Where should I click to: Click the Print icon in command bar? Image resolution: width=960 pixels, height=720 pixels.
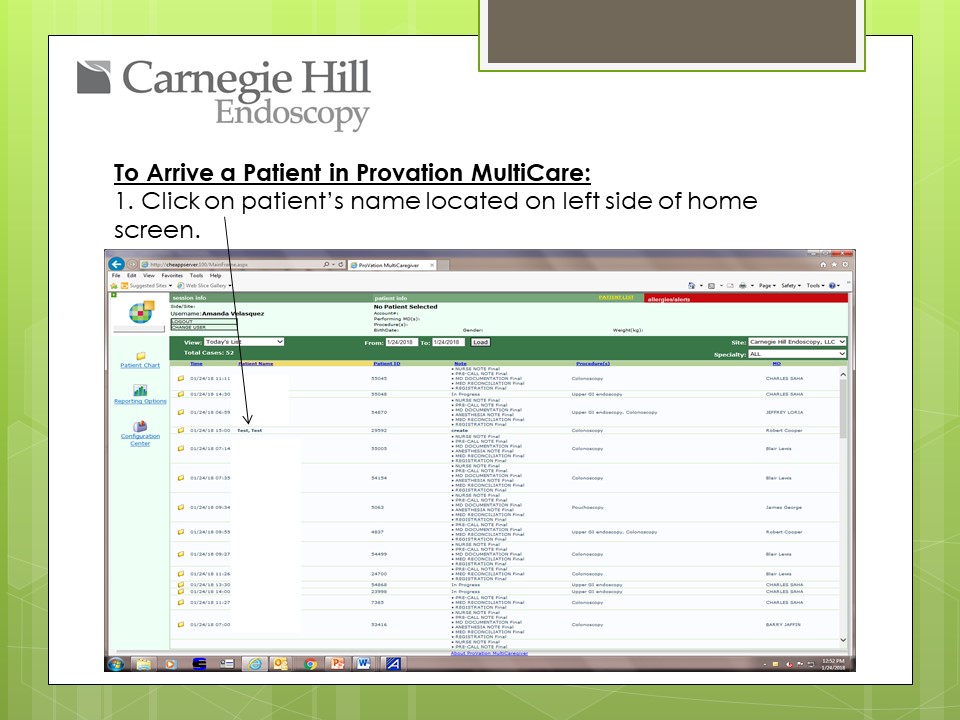[x=743, y=285]
